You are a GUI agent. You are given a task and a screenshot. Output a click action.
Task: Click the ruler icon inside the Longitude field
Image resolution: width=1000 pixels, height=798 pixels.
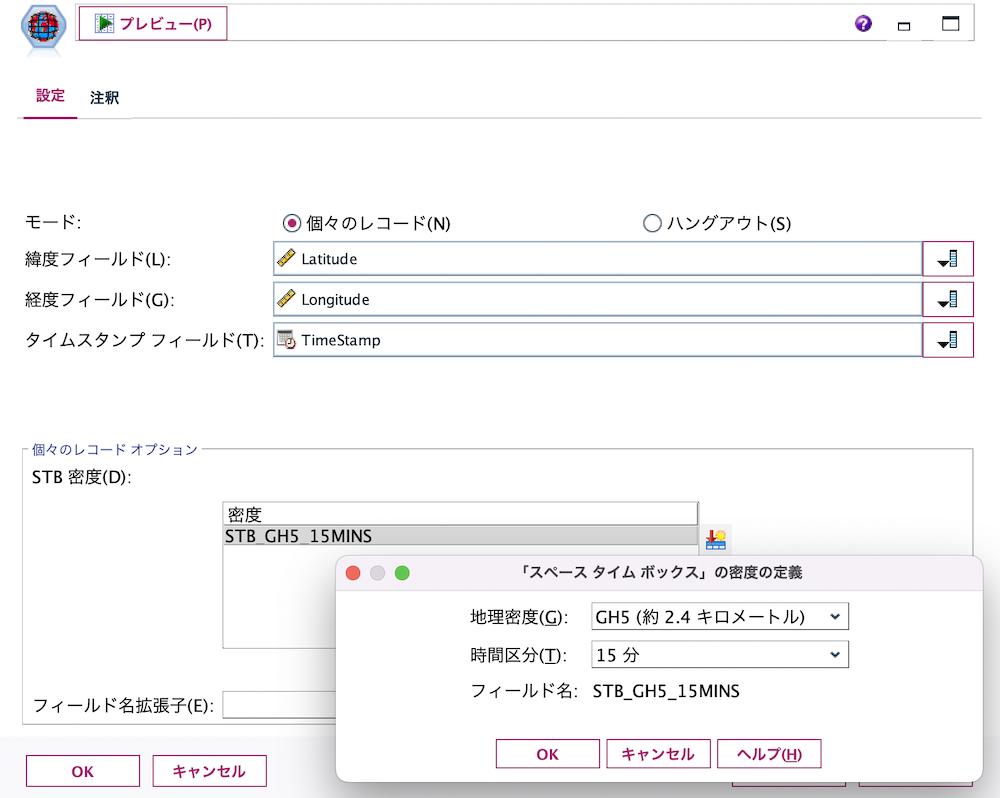[x=285, y=299]
